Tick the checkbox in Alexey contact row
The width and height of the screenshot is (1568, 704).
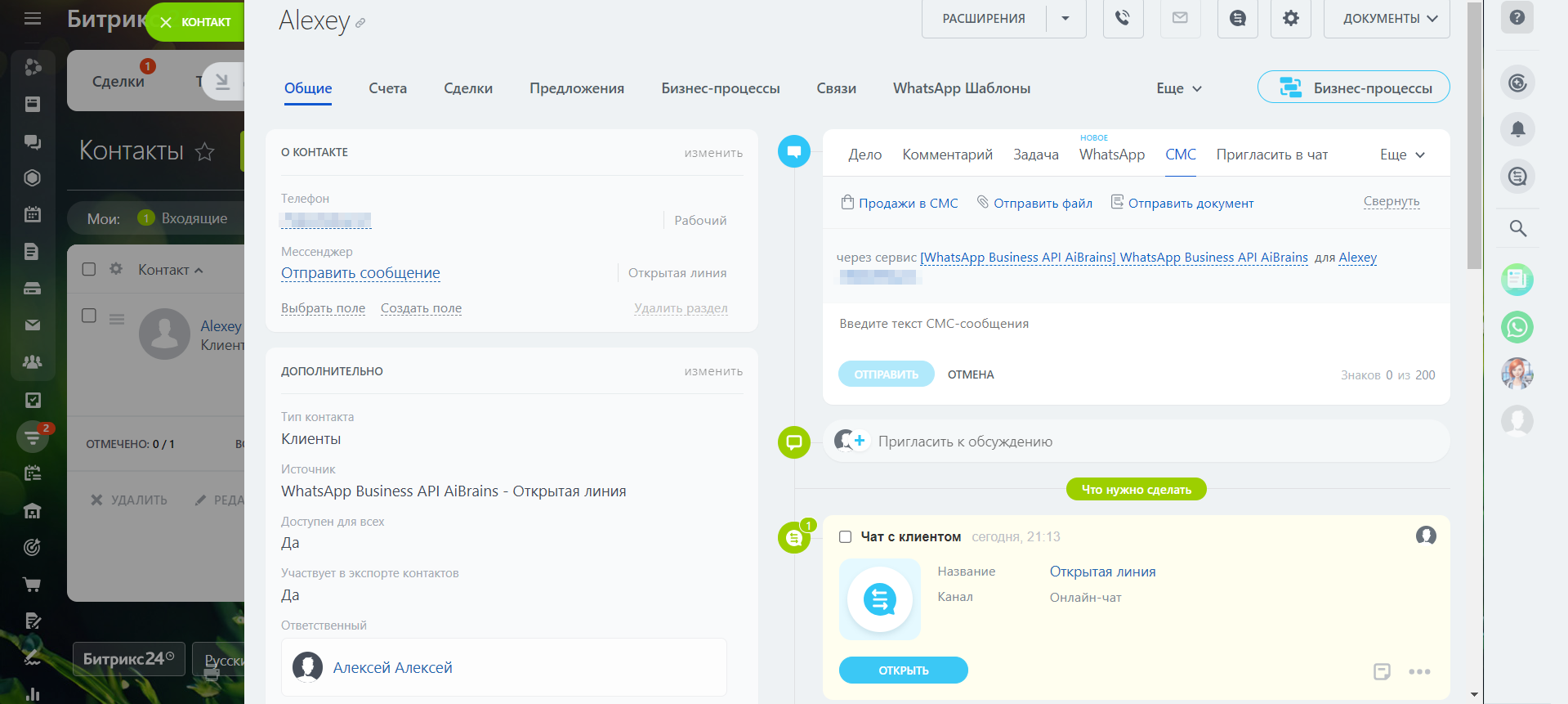coord(89,316)
